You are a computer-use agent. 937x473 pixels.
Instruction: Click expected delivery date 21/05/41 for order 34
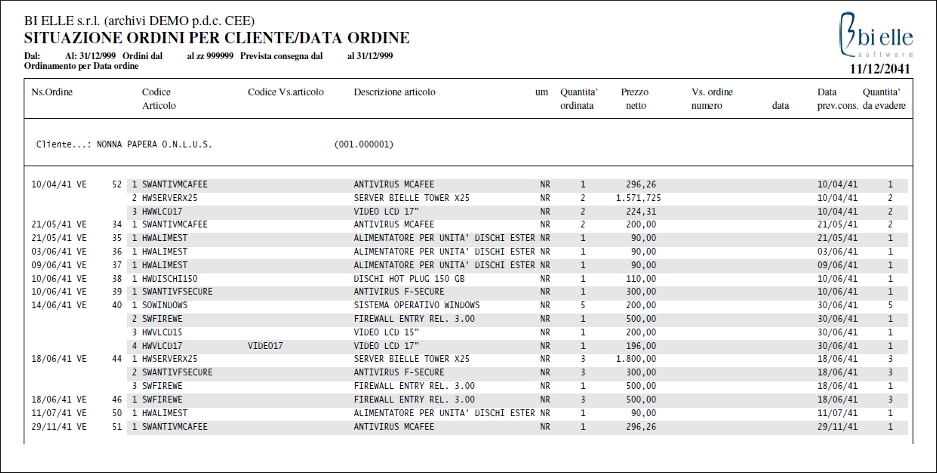[x=837, y=225]
